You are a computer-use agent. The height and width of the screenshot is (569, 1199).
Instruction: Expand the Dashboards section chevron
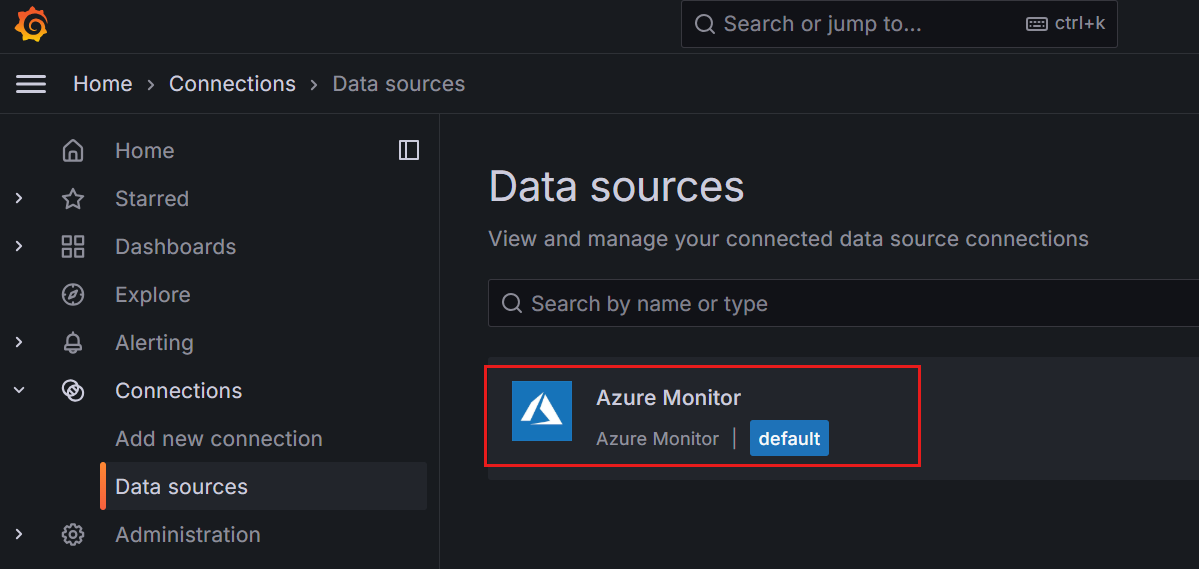19,246
